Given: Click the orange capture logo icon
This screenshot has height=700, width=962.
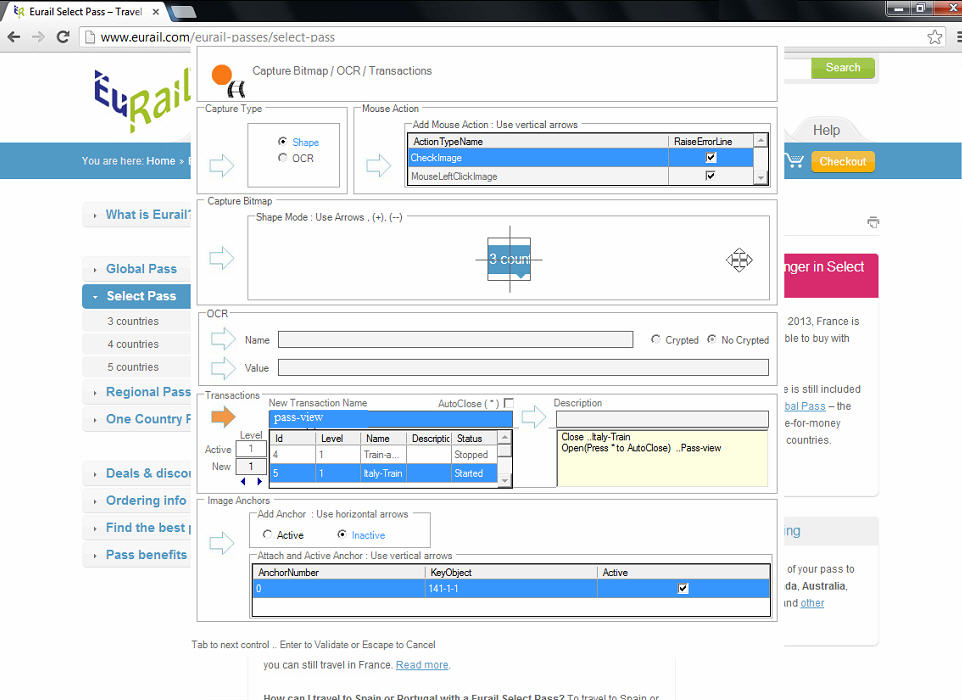Looking at the screenshot, I should (x=228, y=80).
